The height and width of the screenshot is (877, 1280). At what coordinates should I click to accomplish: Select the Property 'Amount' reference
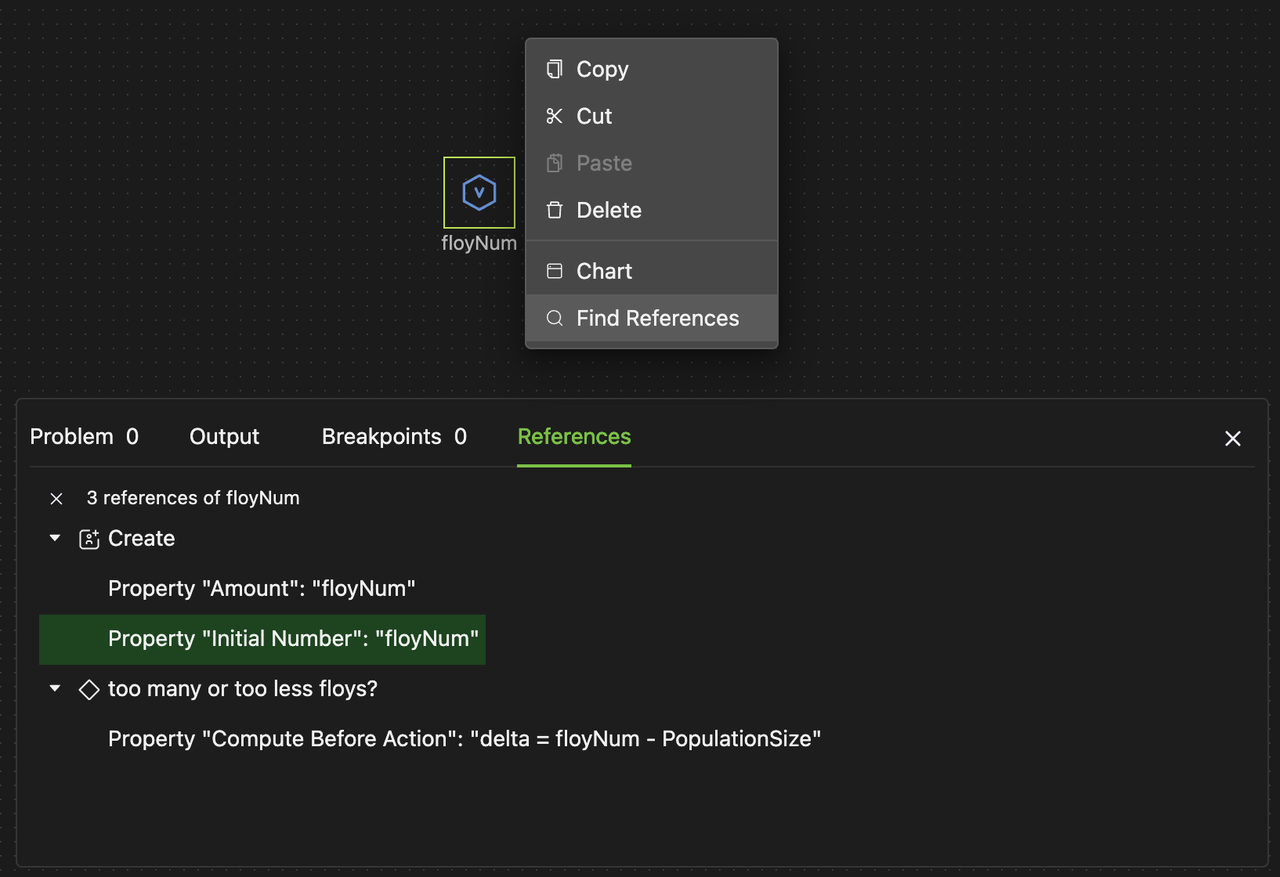point(261,589)
